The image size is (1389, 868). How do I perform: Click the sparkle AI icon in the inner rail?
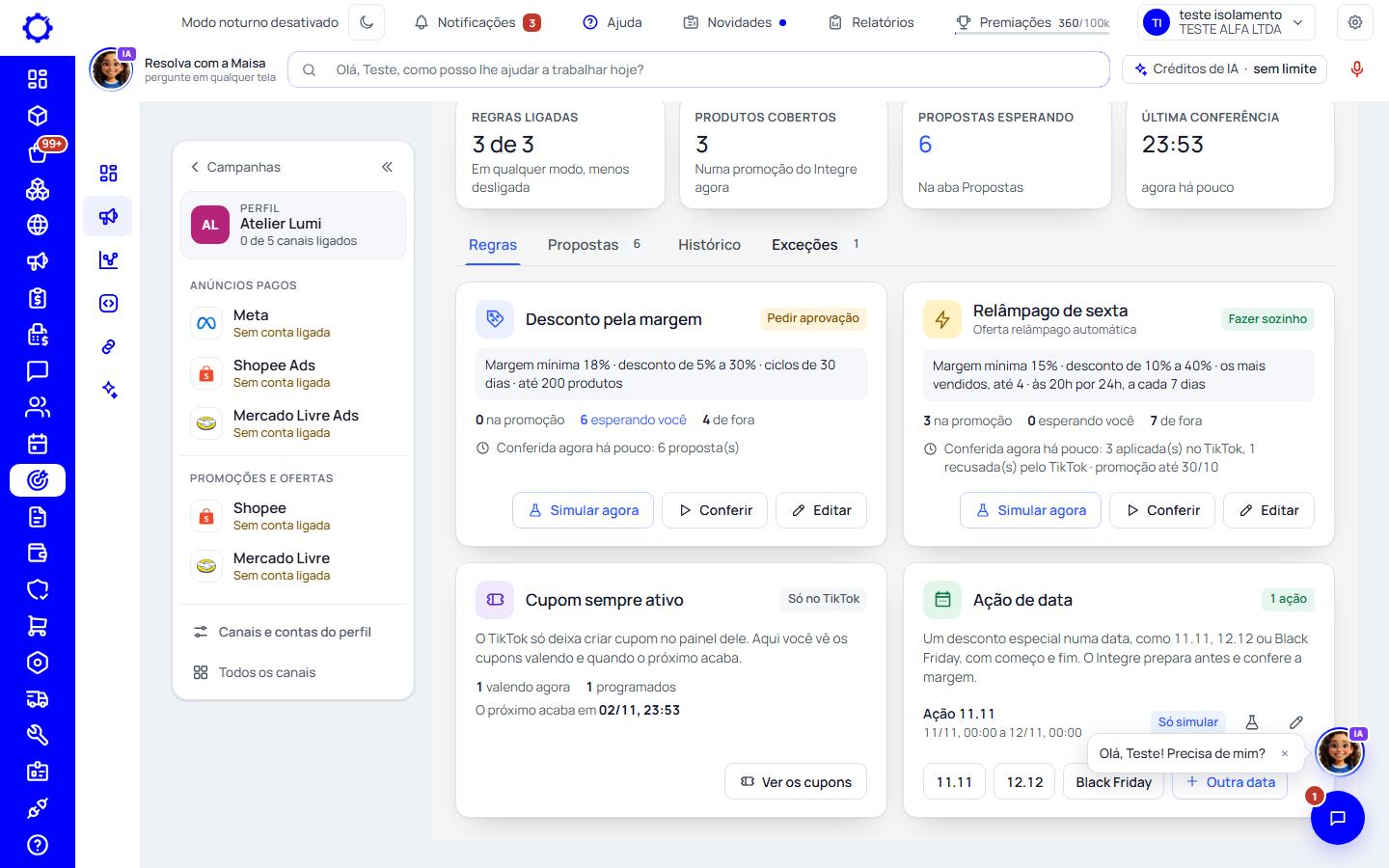[108, 390]
